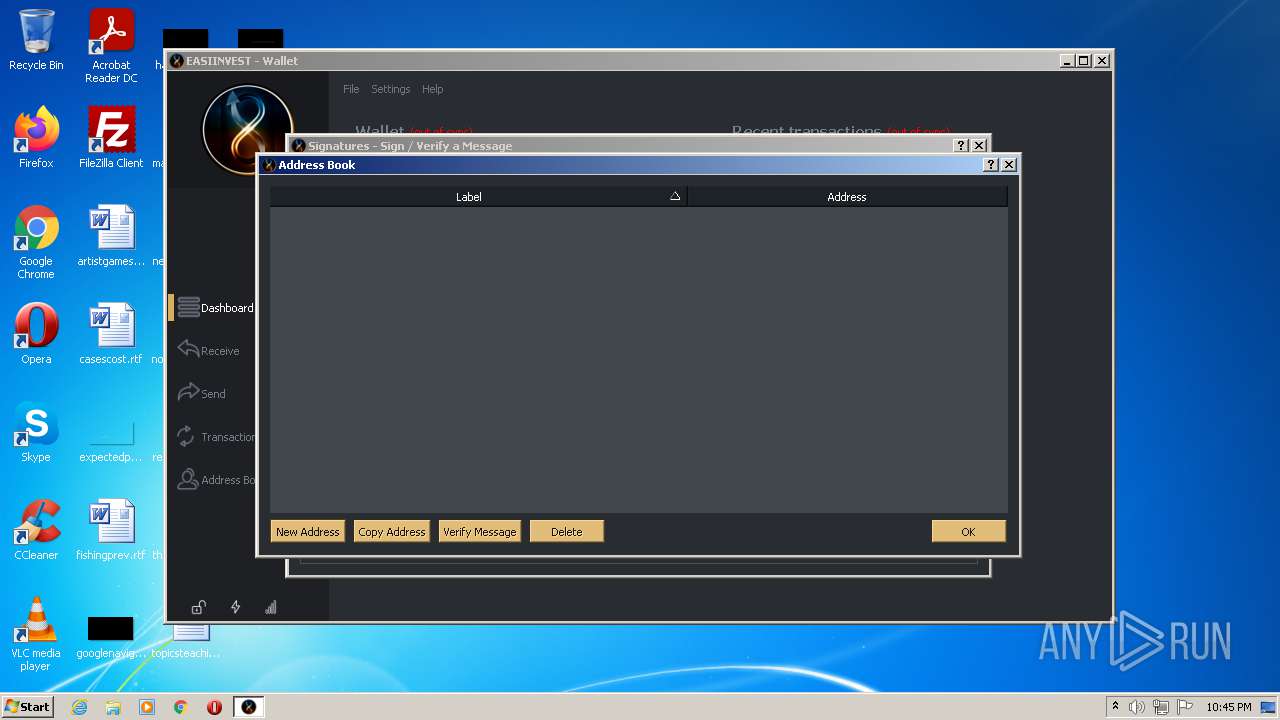Minimize the EASIINVEST Wallet window
This screenshot has height=720, width=1280.
pos(1067,61)
